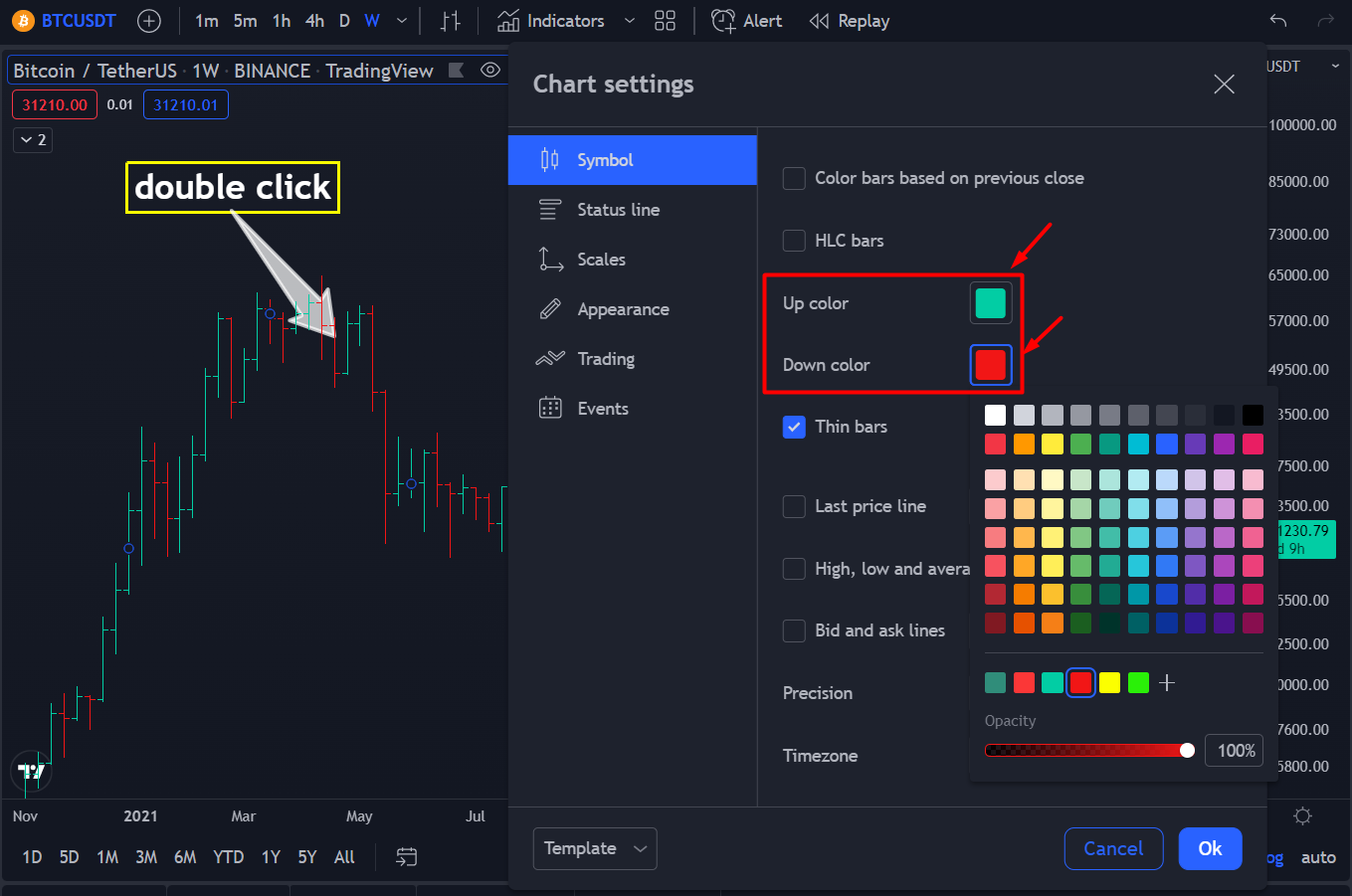Open the Down color swatch
The image size is (1352, 896).
tap(991, 365)
